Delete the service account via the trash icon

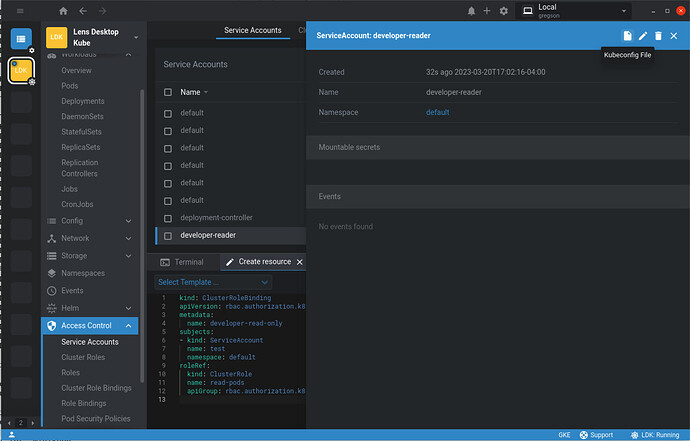point(658,36)
